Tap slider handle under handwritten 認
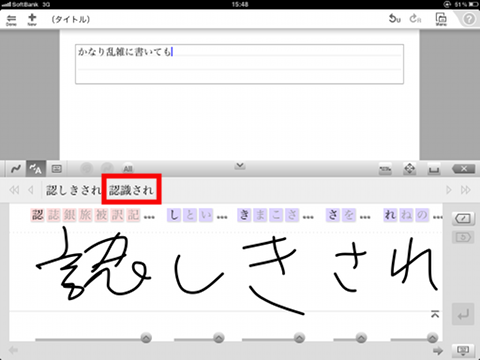The width and height of the screenshot is (480, 360). pos(146,338)
